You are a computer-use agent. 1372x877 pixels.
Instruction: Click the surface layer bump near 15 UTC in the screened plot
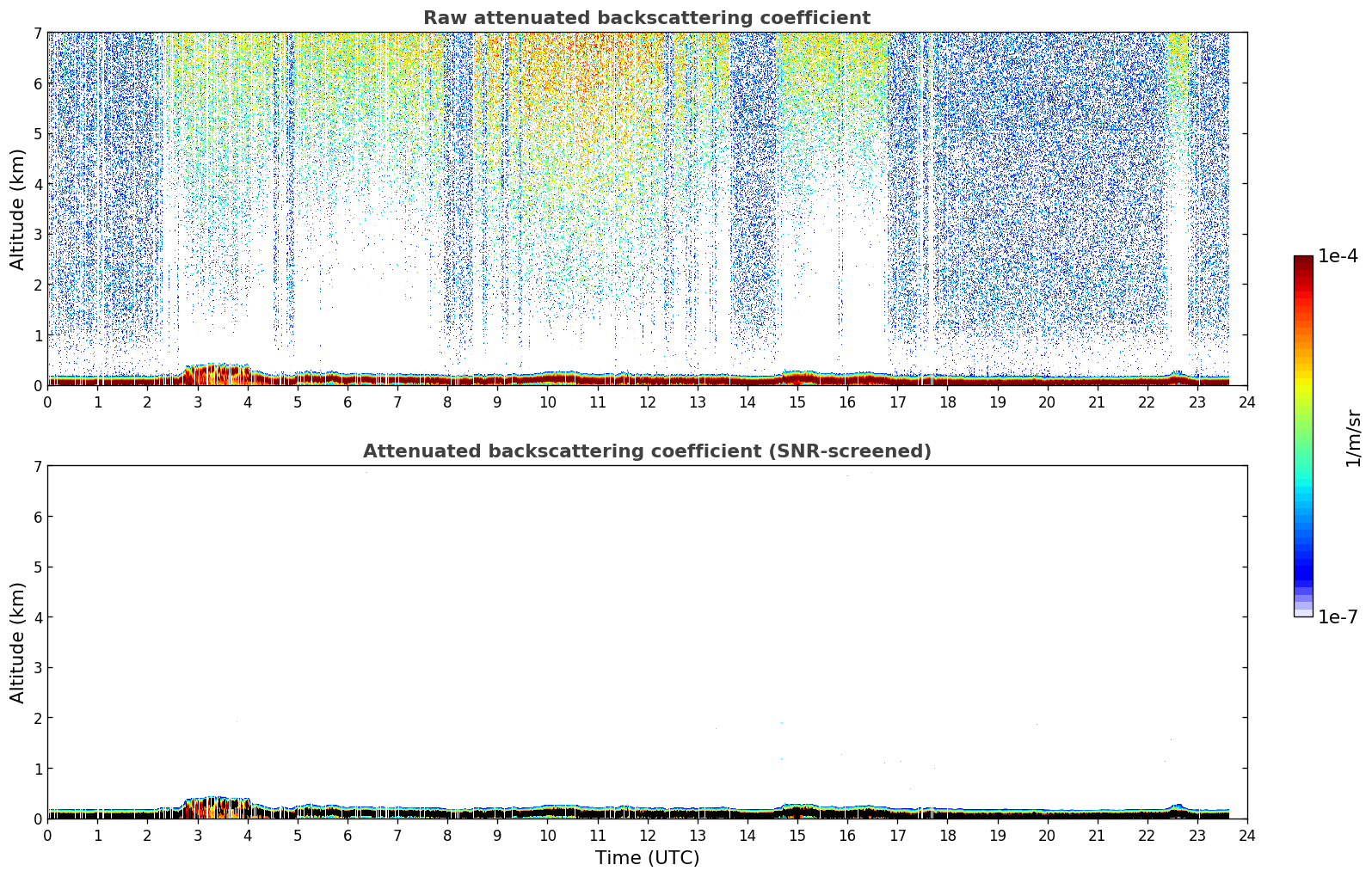click(798, 810)
